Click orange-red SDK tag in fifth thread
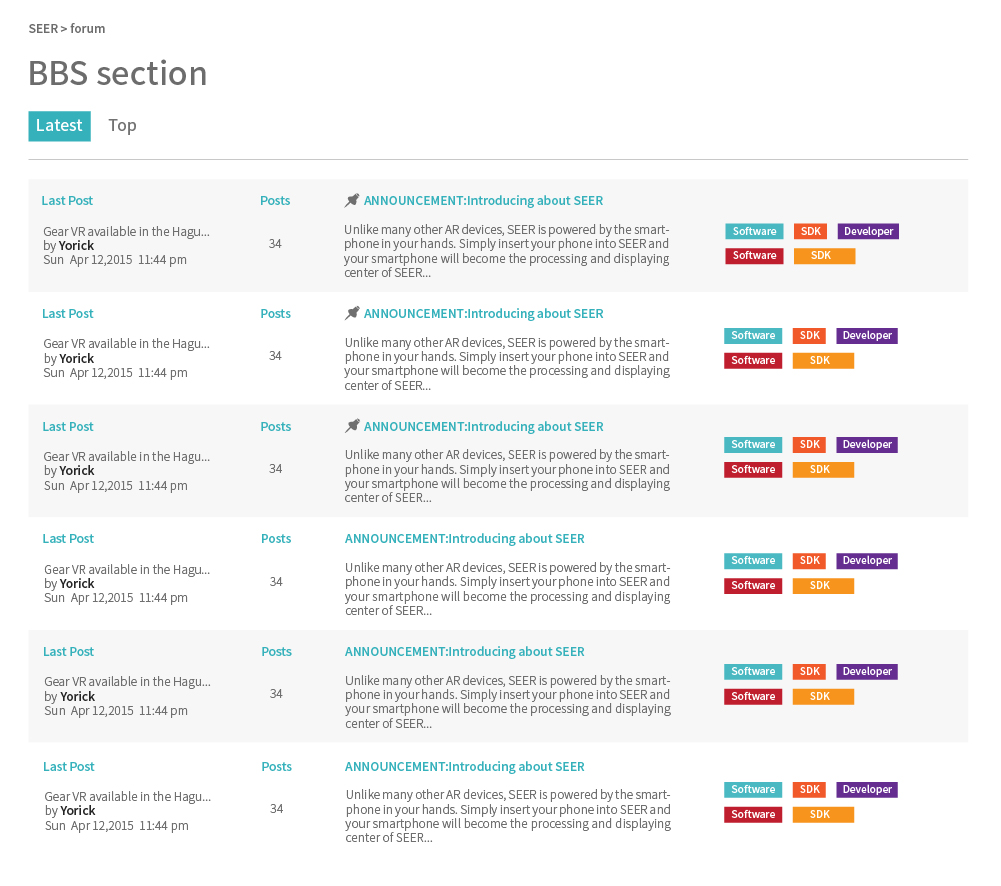 tap(809, 672)
